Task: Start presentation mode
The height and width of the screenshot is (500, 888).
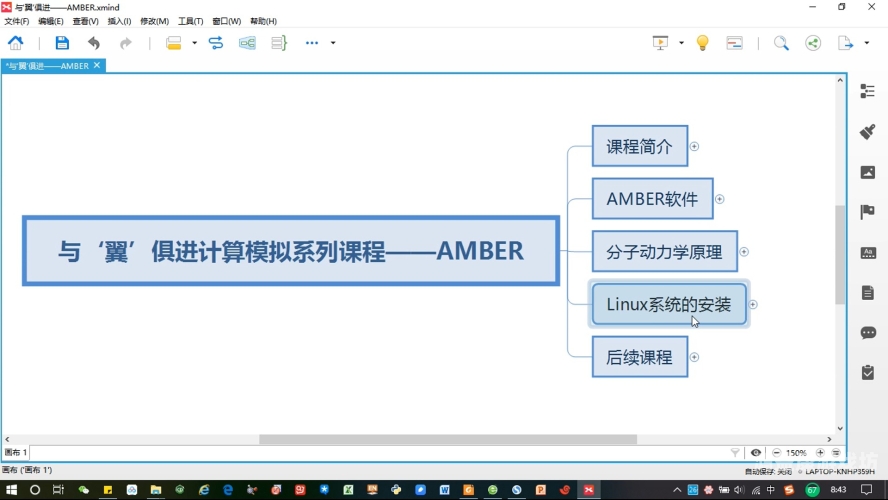Action: [660, 43]
